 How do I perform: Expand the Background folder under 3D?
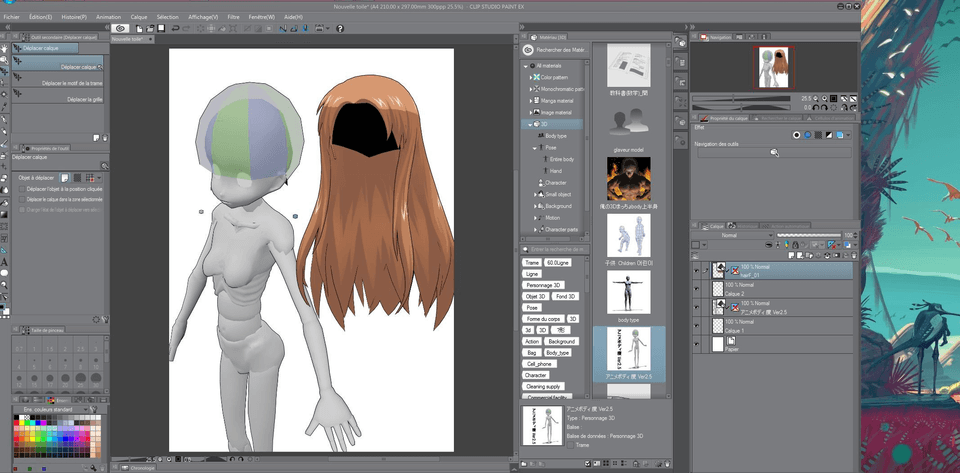coord(535,206)
